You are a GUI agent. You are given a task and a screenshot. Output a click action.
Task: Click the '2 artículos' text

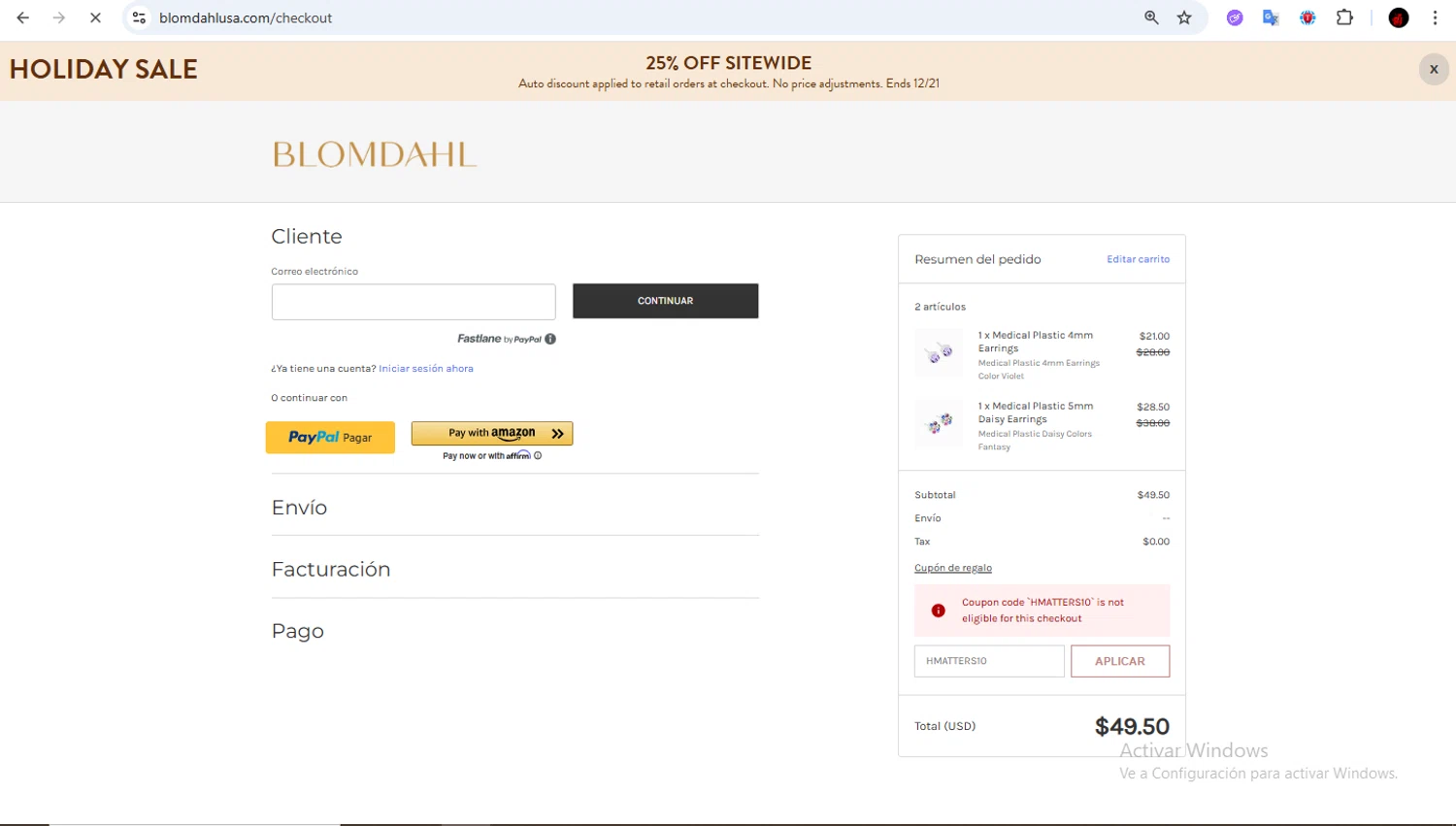940,307
